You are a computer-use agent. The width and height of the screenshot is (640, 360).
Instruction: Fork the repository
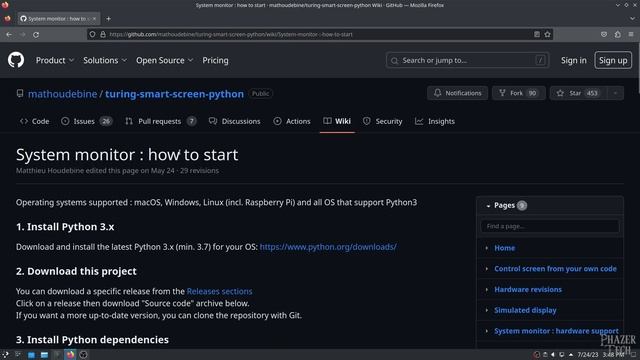pos(518,93)
